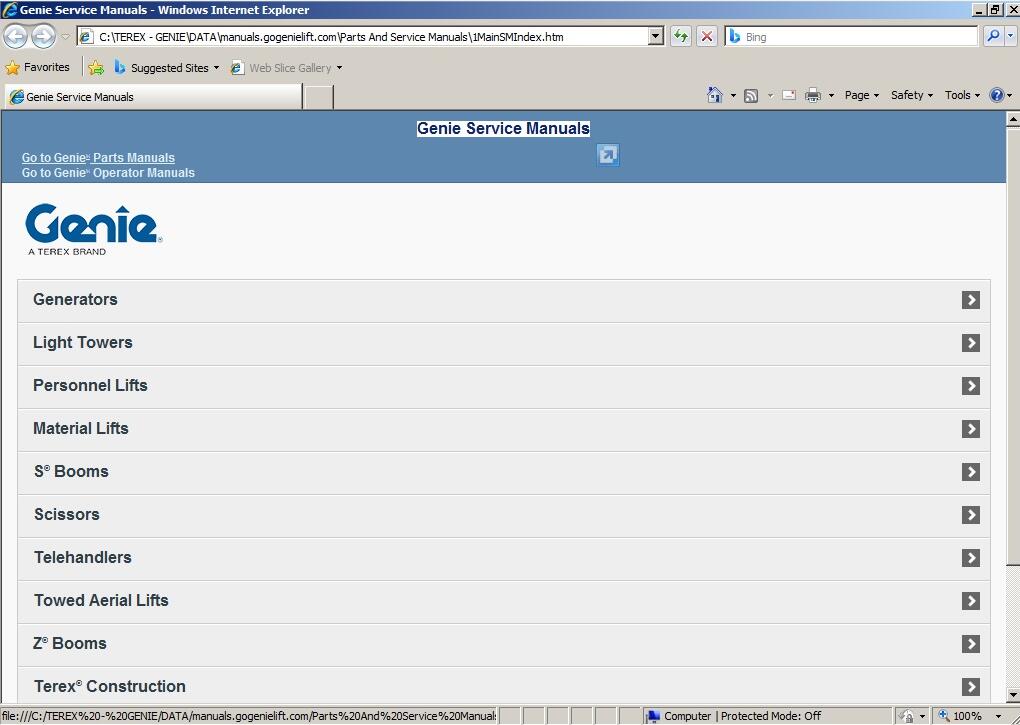Open the Z Booms category

pyautogui.click(x=504, y=643)
